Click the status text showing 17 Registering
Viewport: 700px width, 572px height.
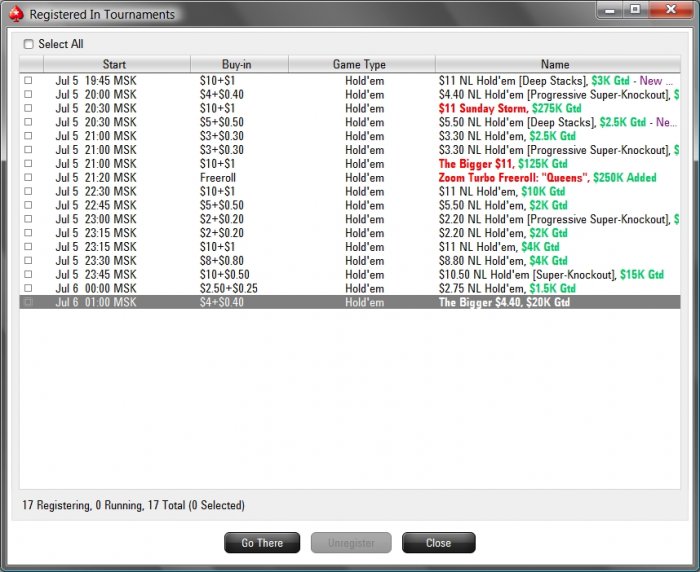(133, 505)
